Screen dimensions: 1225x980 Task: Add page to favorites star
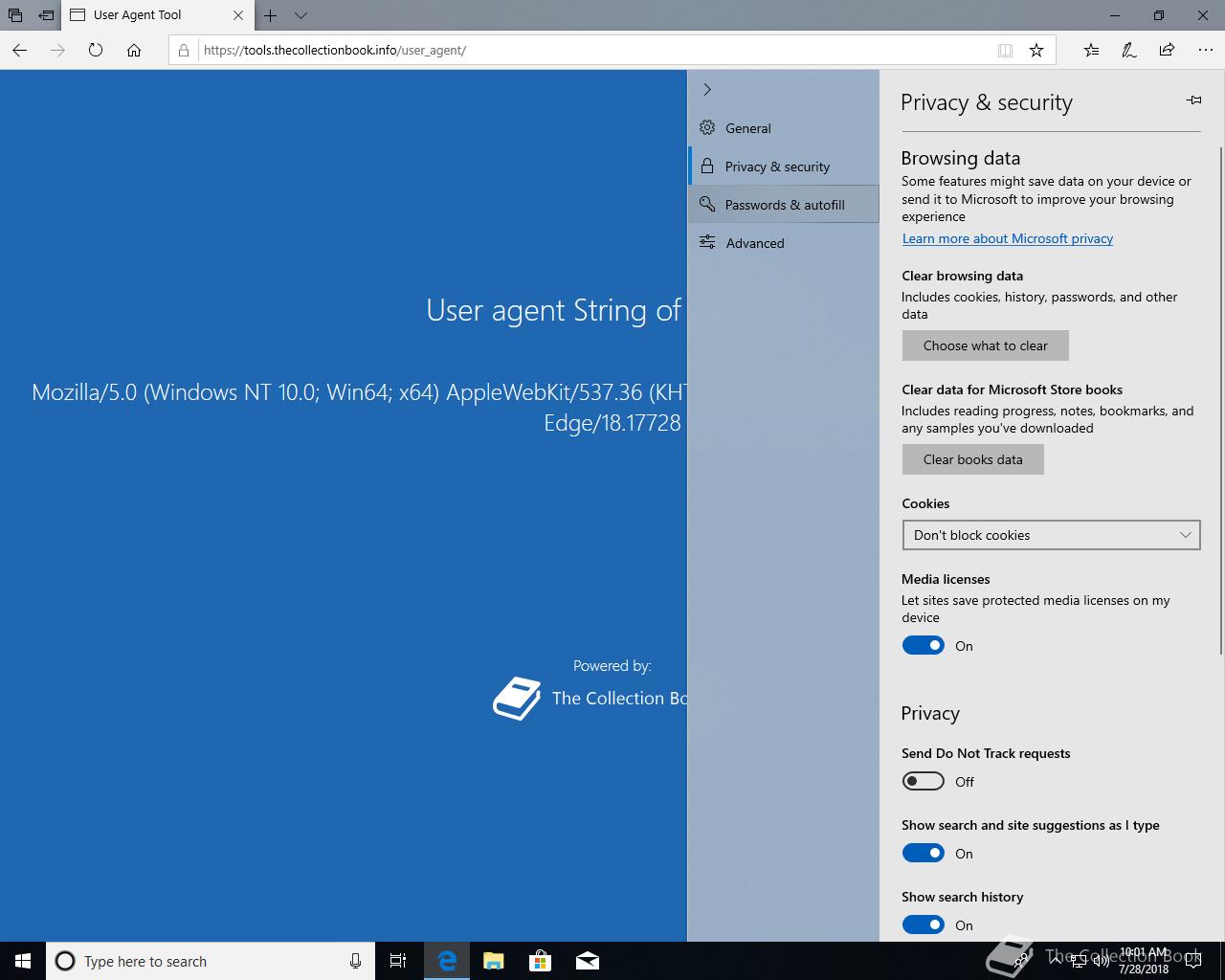coord(1036,50)
